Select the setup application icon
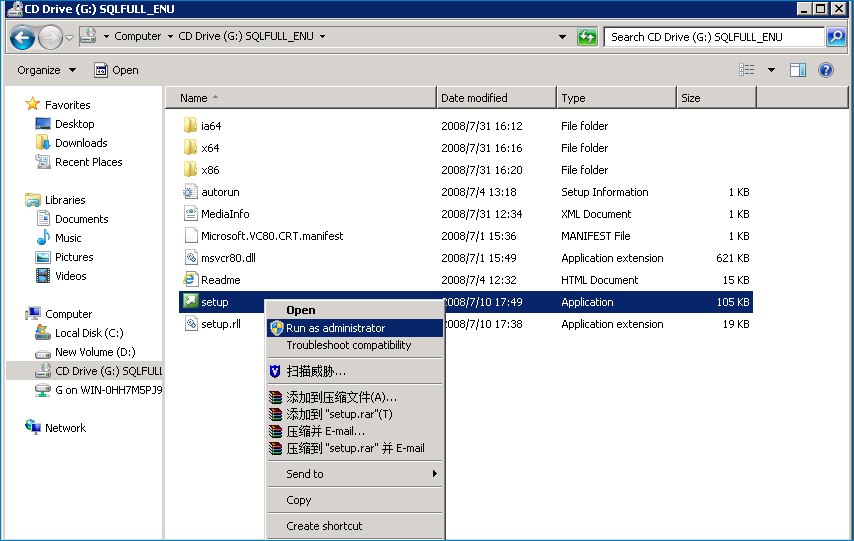 pyautogui.click(x=190, y=301)
